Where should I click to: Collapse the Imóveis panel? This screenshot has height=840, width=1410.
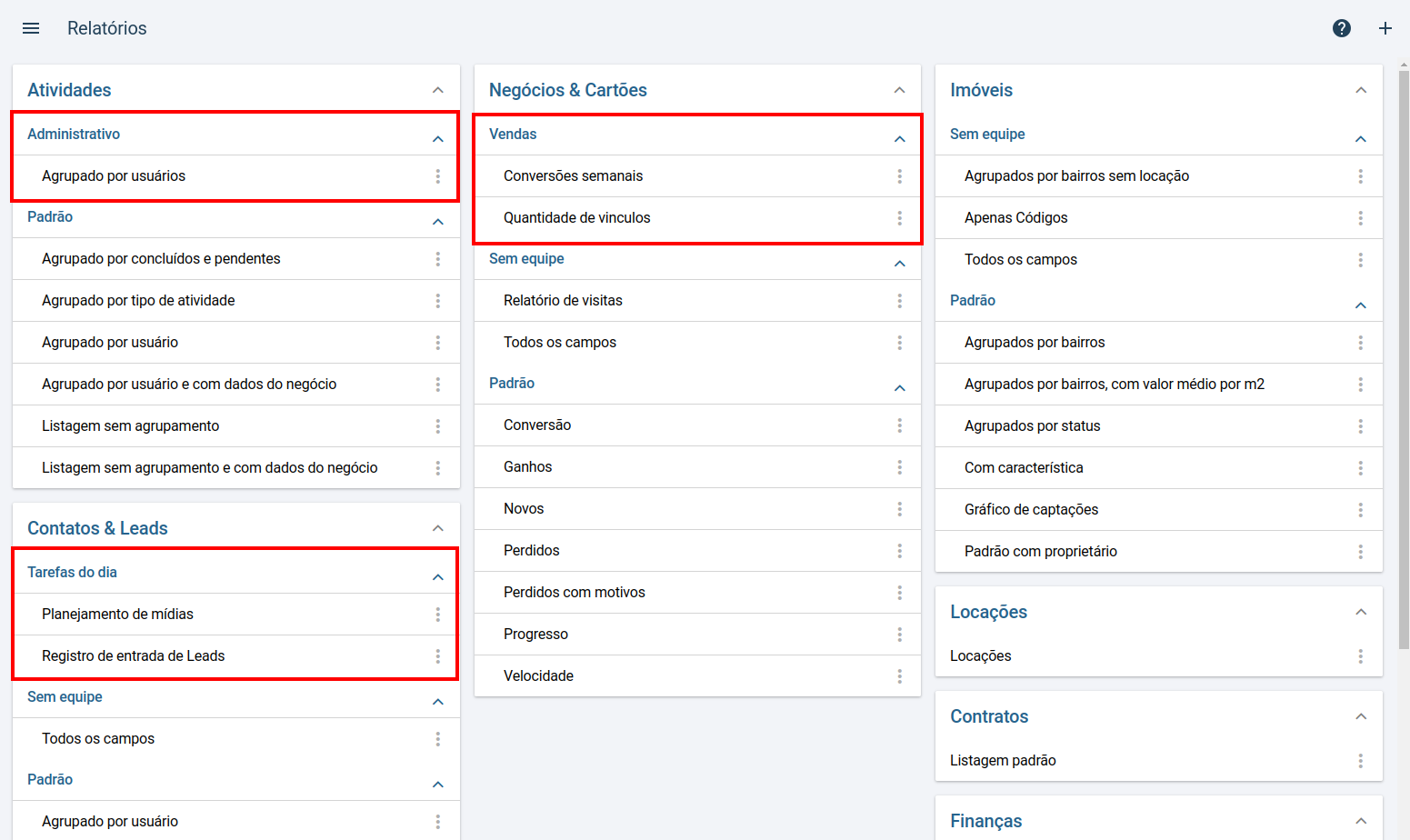pyautogui.click(x=1361, y=90)
